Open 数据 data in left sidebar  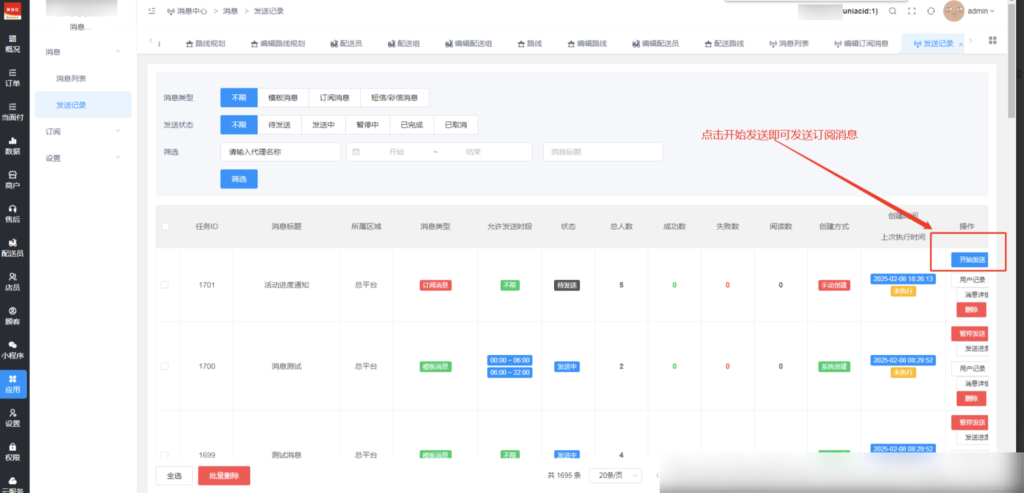click(12, 145)
